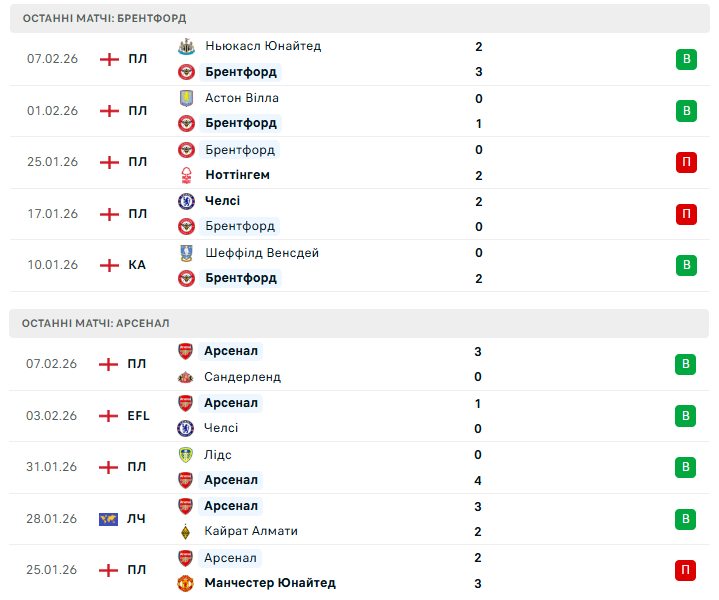Click the Aston Villa club crest
The height and width of the screenshot is (600, 719).
pyautogui.click(x=186, y=98)
